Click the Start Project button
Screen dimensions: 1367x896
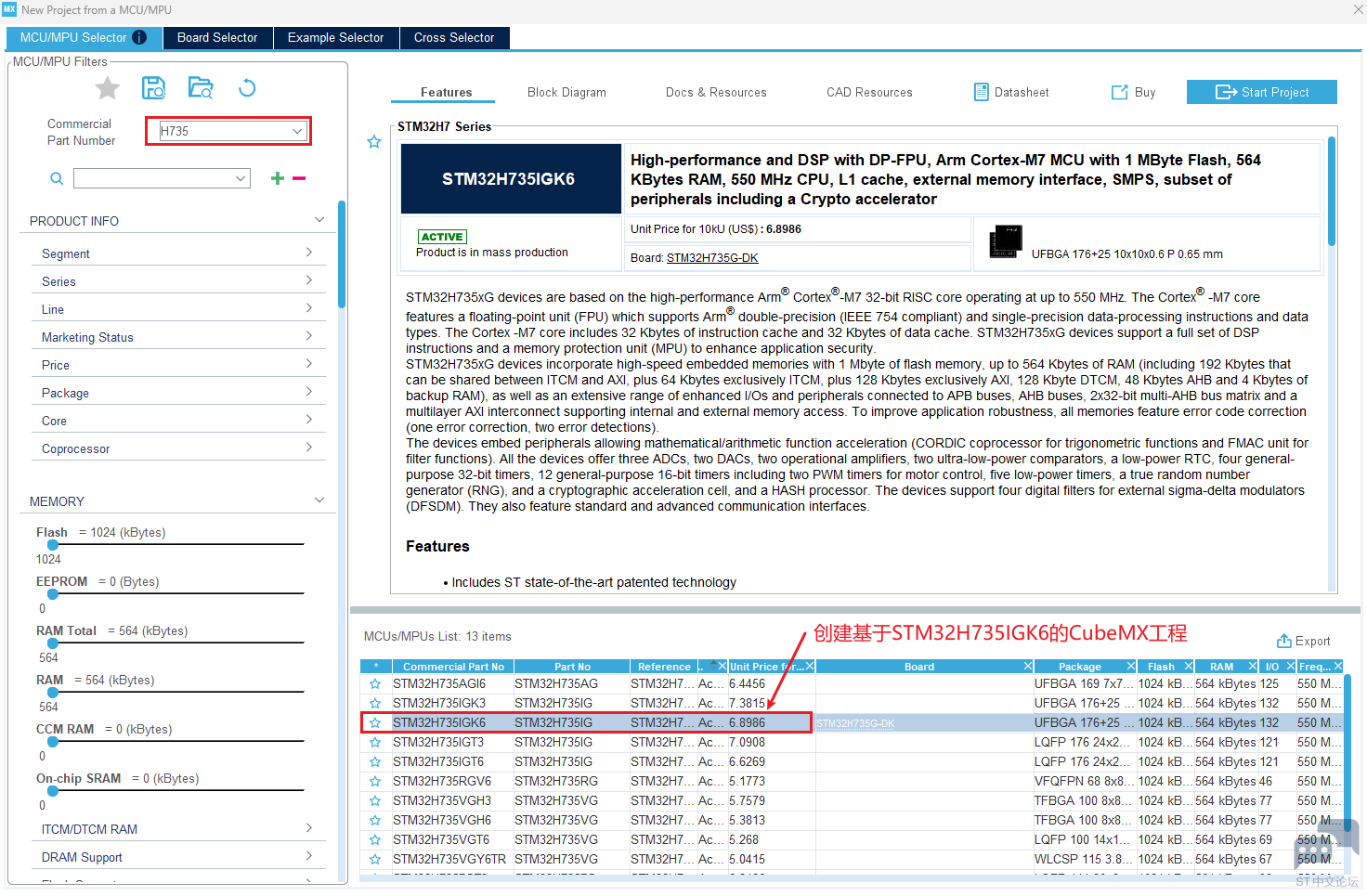click(x=1262, y=92)
